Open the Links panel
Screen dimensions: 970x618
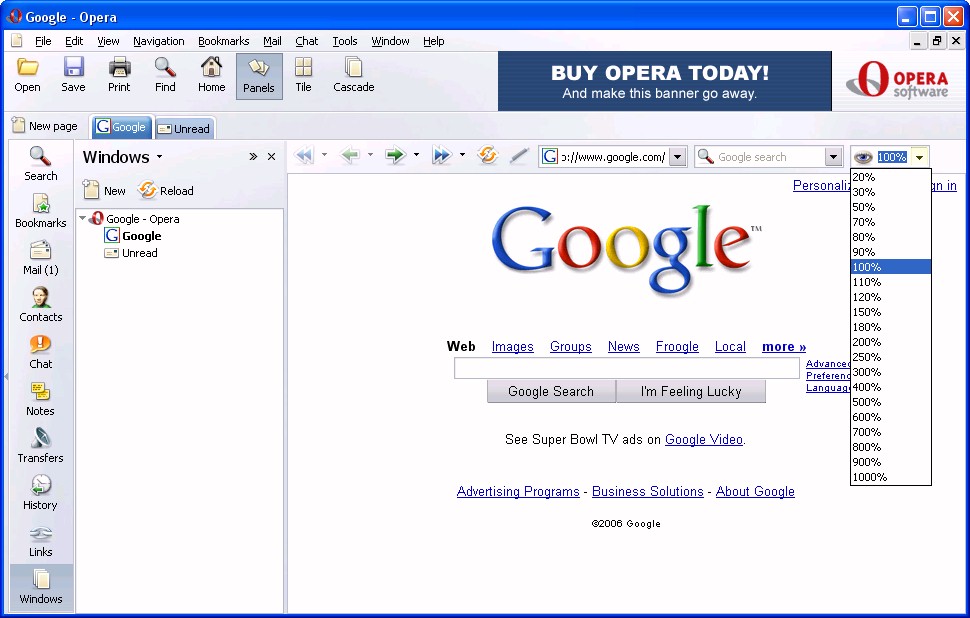click(x=40, y=540)
